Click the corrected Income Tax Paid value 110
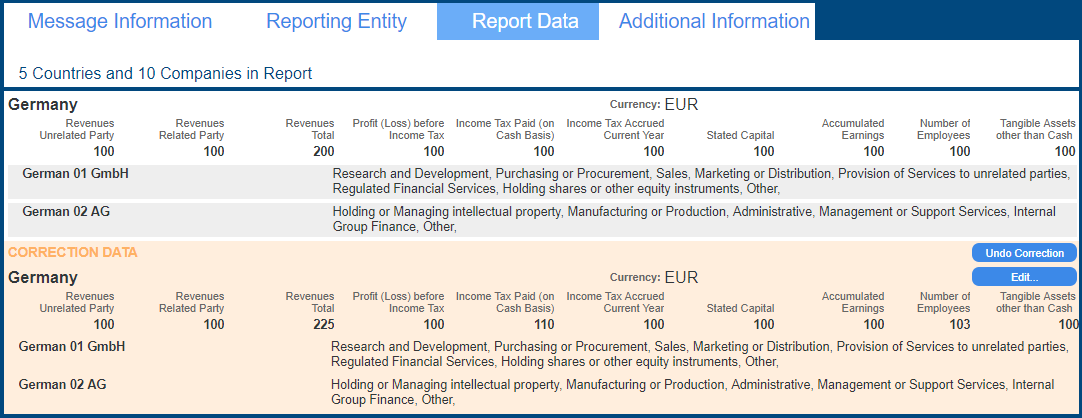 [543, 325]
